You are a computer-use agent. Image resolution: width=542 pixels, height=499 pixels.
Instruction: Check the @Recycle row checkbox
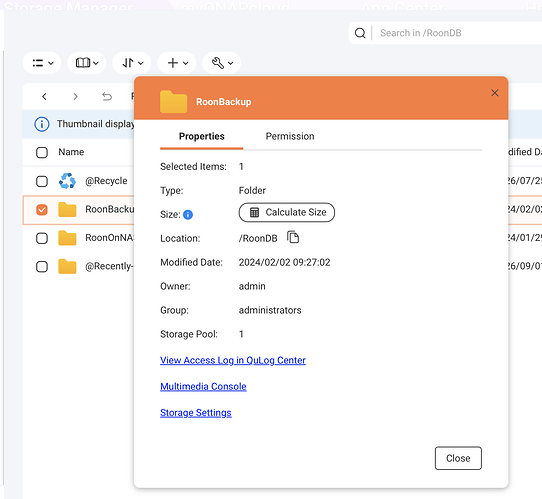click(x=42, y=181)
